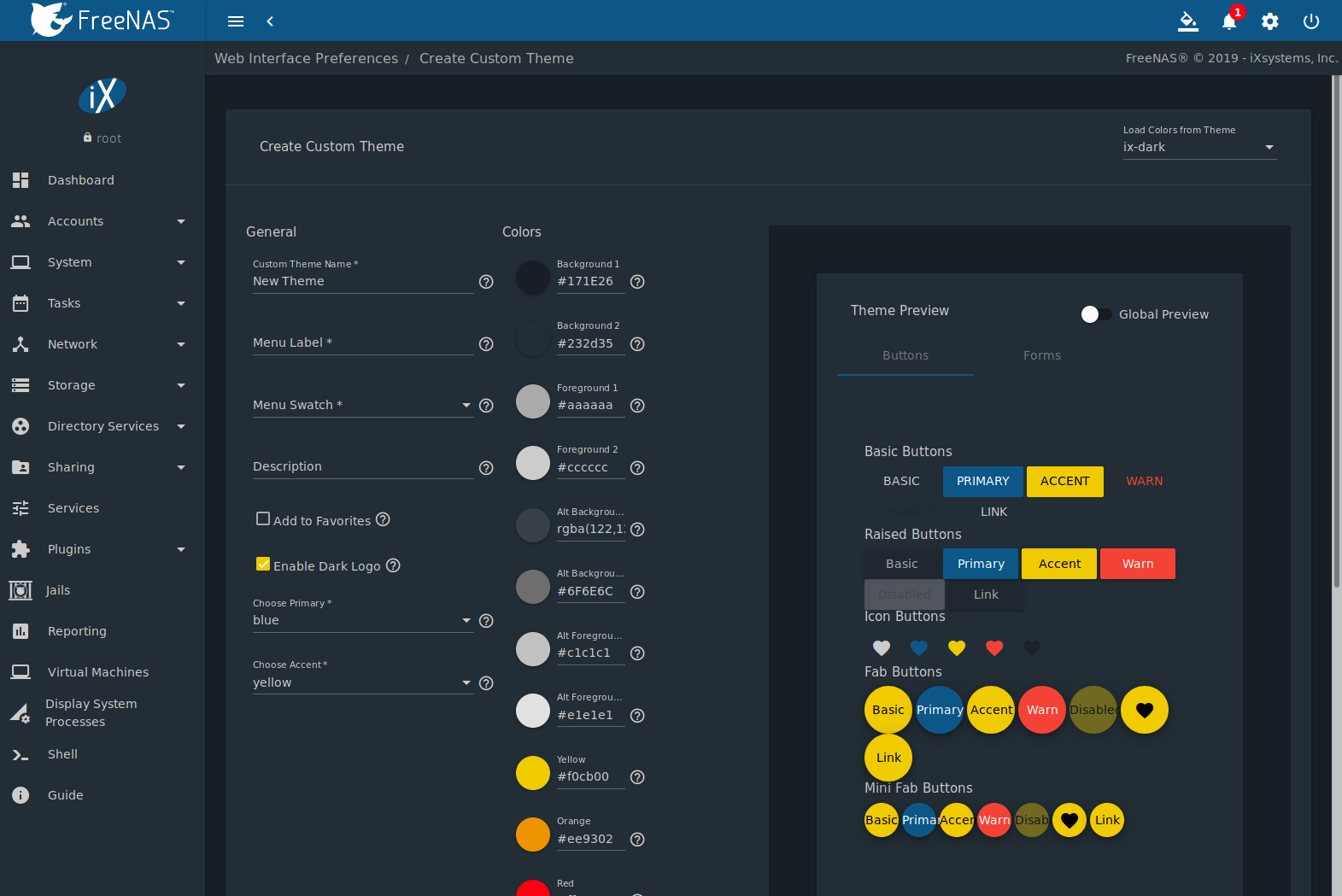Open Guide in the sidebar
1342x896 pixels.
103,795
